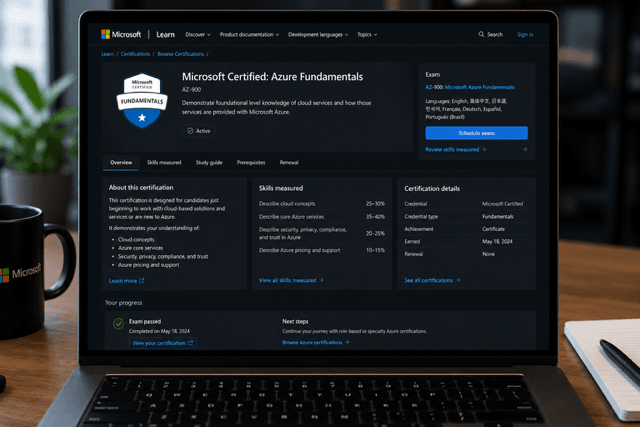Image resolution: width=640 pixels, height=427 pixels.
Task: Click external link icon beside Learn more
Action: tap(142, 281)
